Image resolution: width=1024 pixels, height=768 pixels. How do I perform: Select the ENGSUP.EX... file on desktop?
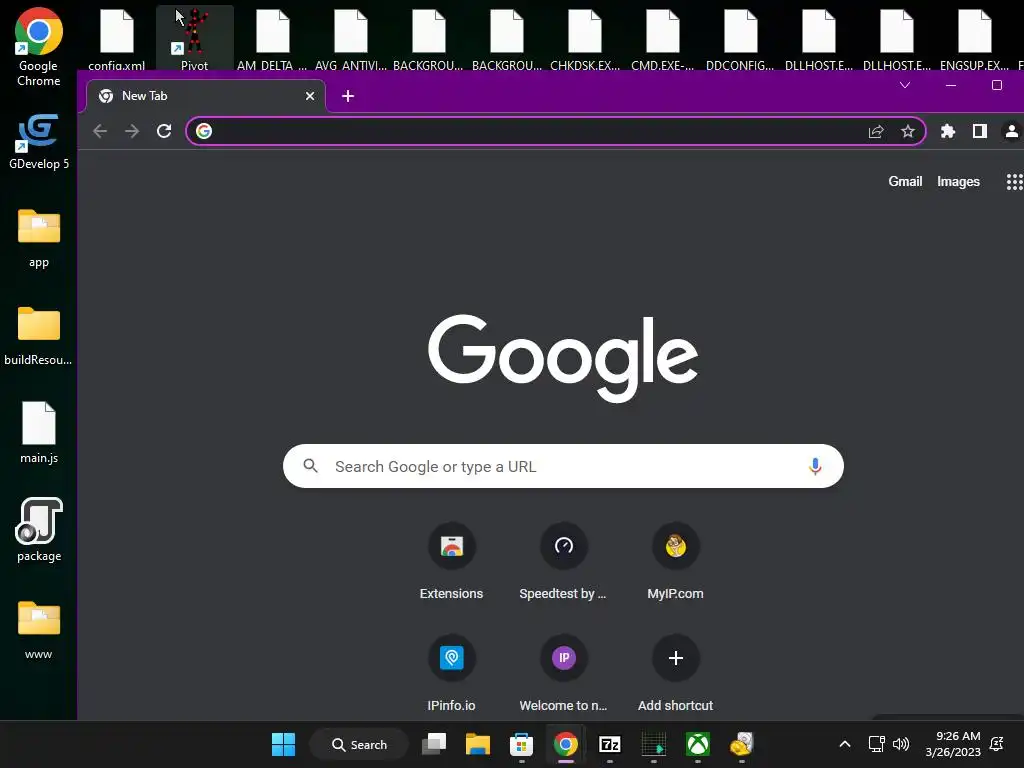coord(974,39)
